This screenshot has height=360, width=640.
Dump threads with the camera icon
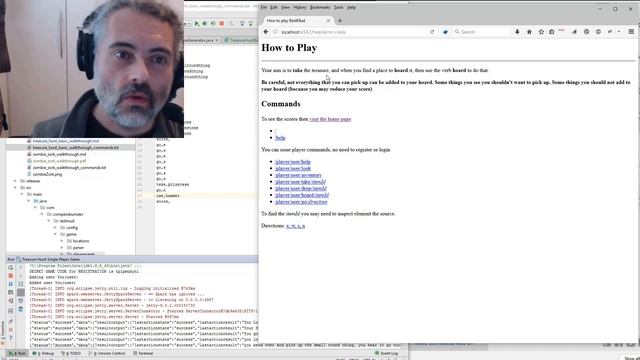pyautogui.click(x=11, y=292)
